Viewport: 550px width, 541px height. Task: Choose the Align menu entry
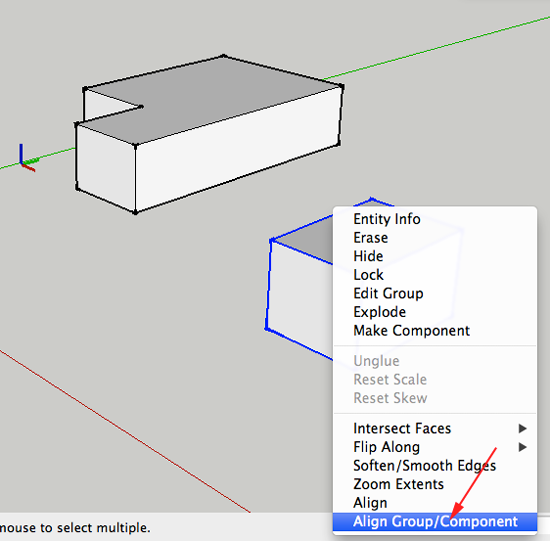435,503
